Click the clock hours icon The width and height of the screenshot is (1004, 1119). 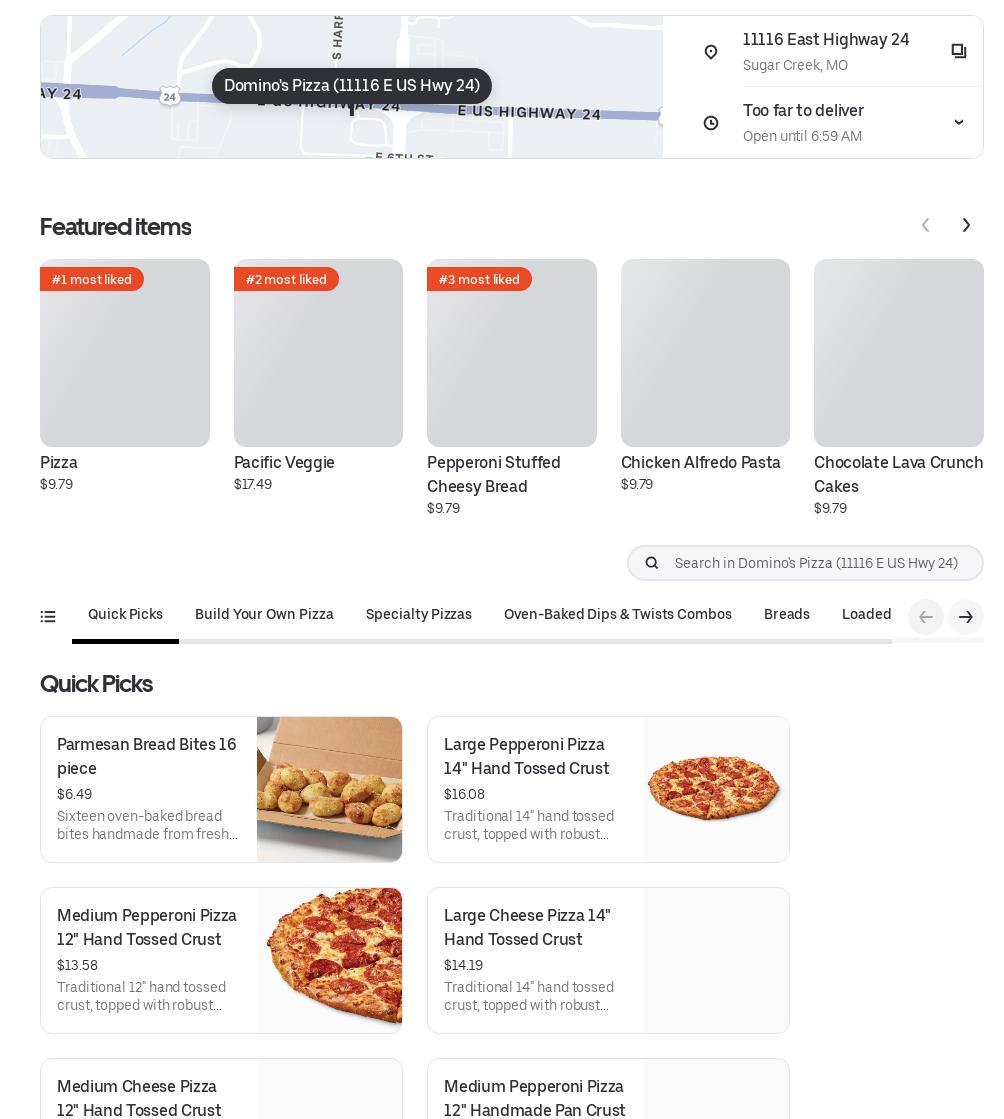pyautogui.click(x=711, y=123)
